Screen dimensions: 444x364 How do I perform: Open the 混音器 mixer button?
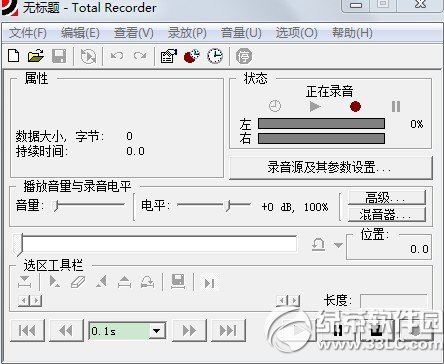pos(387,214)
